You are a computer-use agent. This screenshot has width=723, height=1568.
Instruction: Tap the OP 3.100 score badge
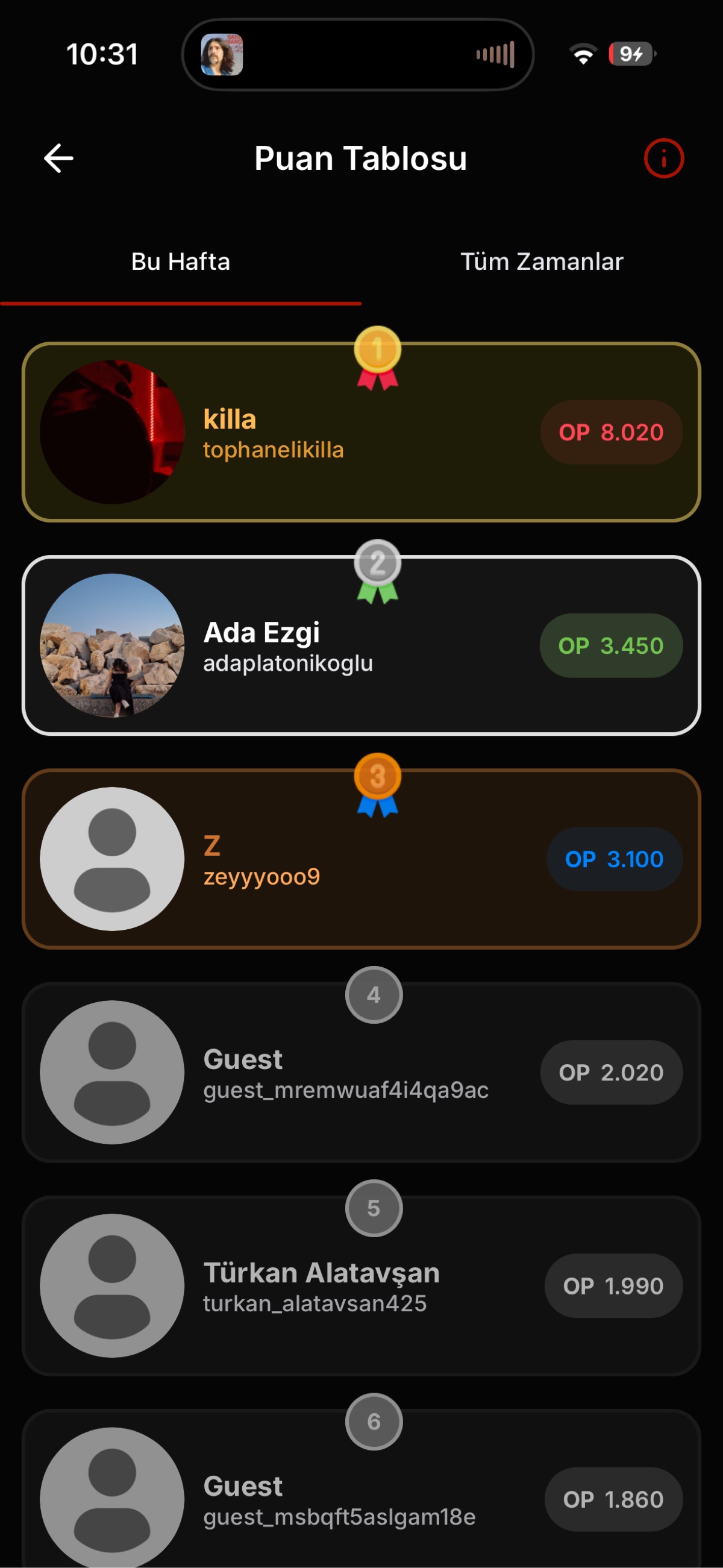point(614,859)
